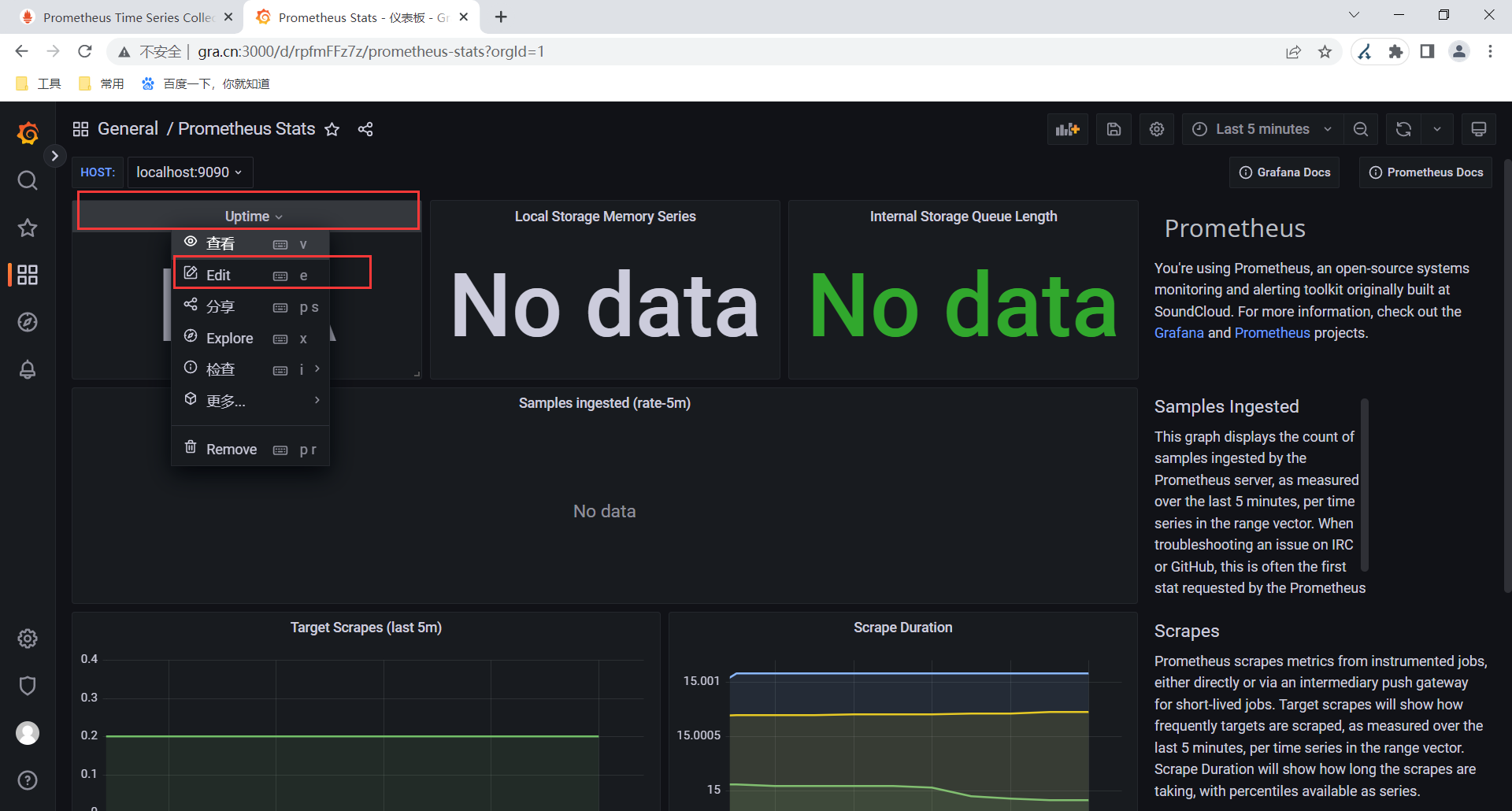
Task: Open dashboard settings gear in toolbar
Action: tap(1157, 129)
